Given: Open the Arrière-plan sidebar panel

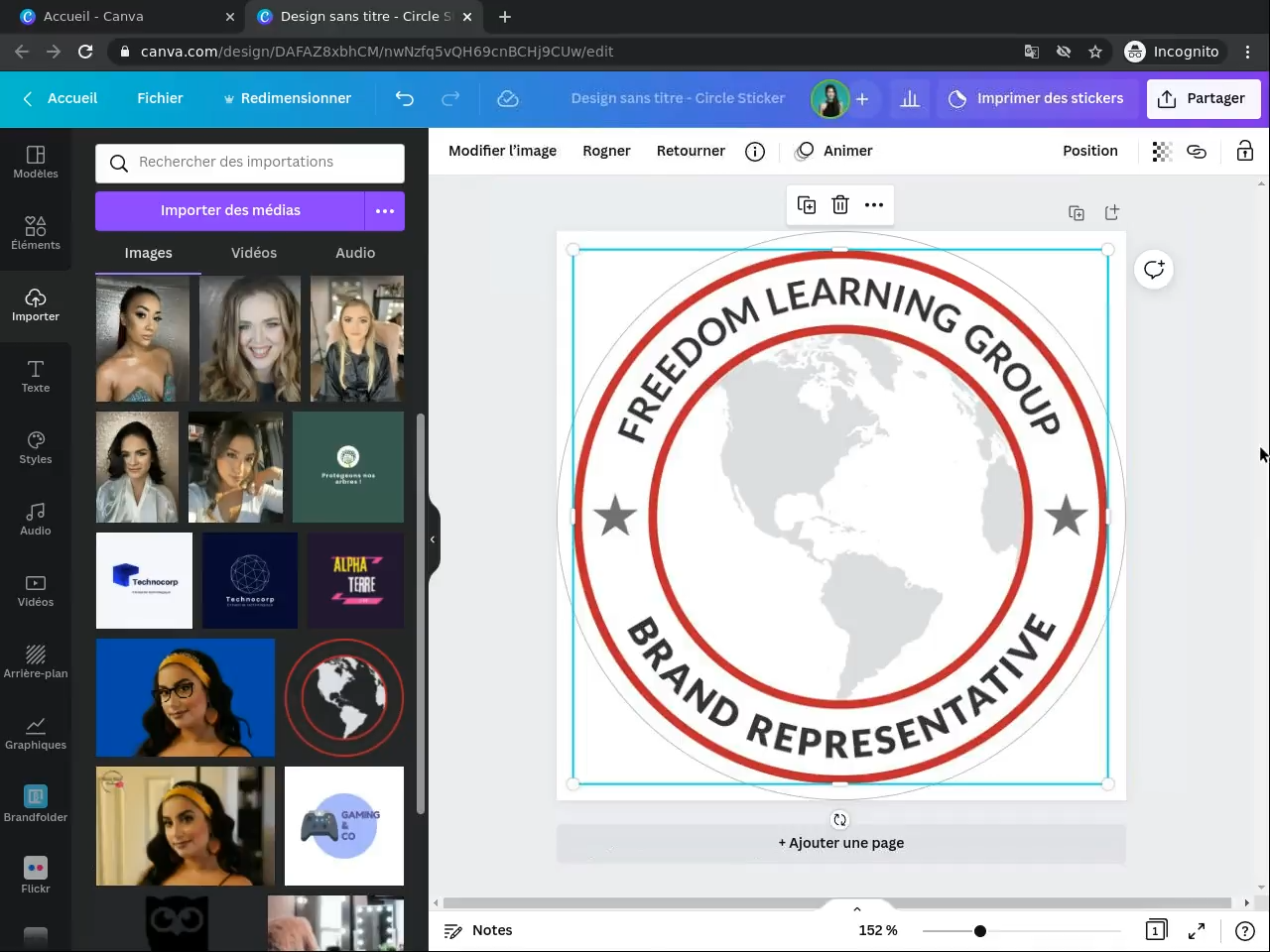Looking at the screenshot, I should [x=36, y=661].
